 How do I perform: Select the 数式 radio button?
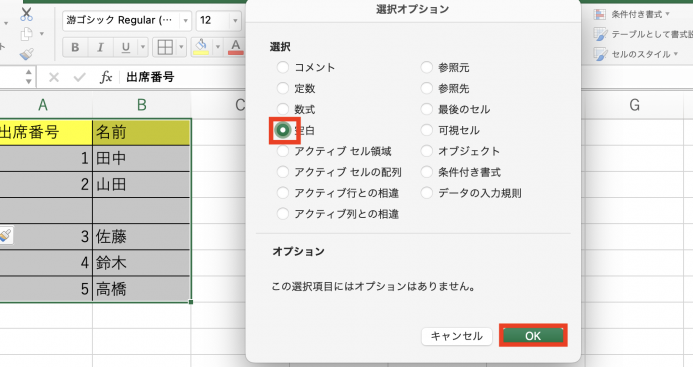click(283, 109)
